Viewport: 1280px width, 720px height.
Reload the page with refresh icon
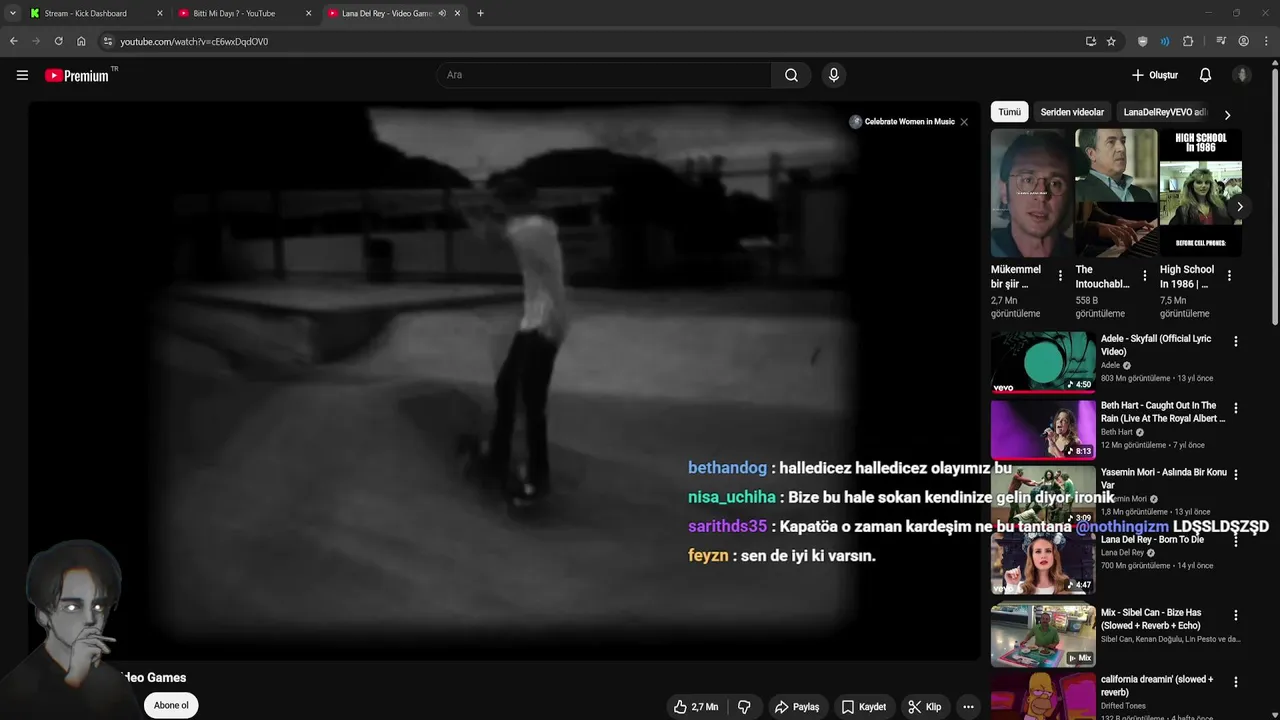(58, 41)
